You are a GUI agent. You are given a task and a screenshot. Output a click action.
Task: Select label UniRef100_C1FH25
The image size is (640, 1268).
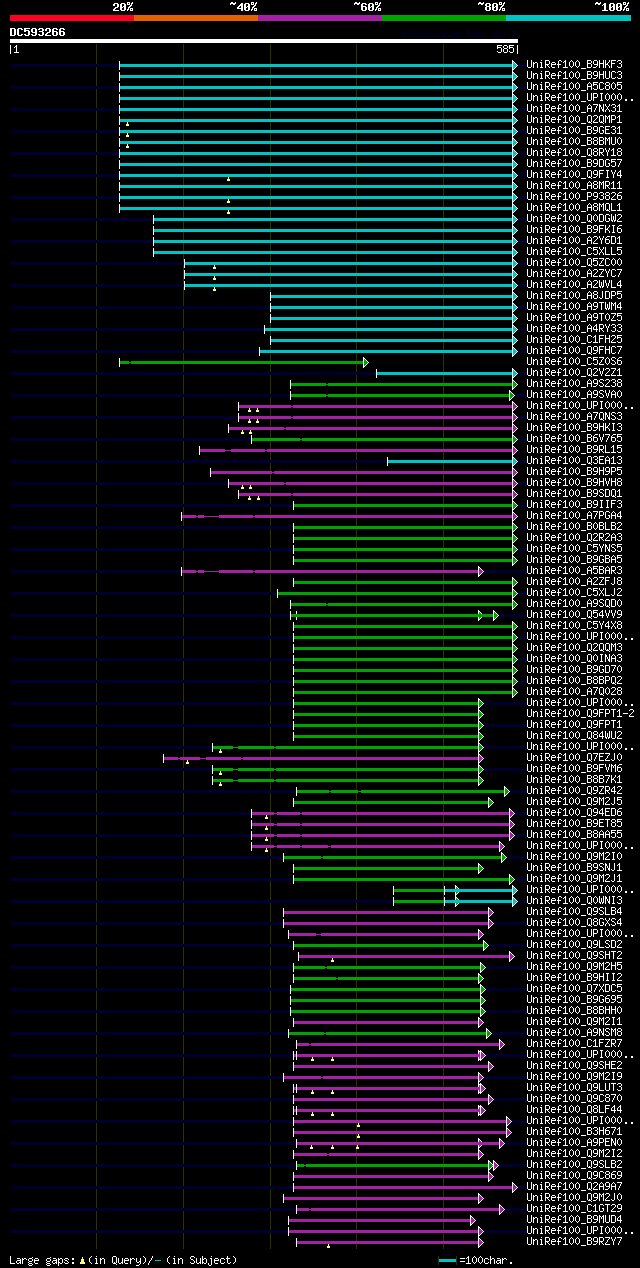coord(574,340)
